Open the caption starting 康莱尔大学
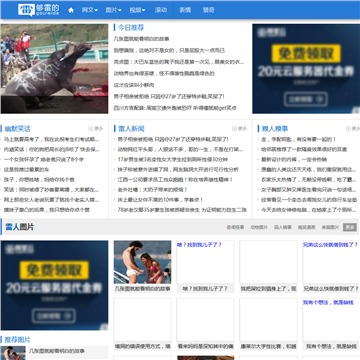Viewport: 360px width, 360px height. coord(268,346)
